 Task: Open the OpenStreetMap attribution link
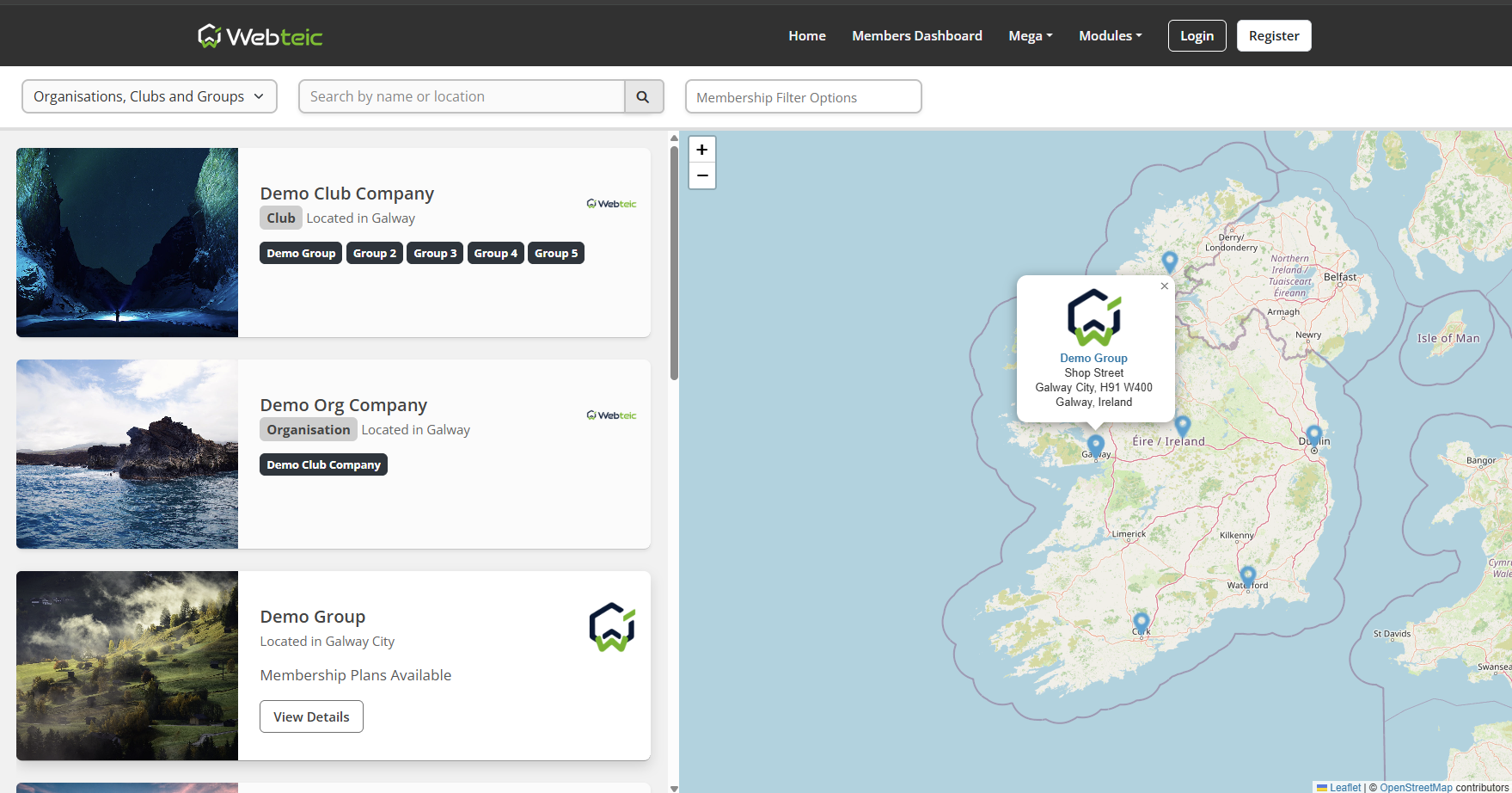tap(1416, 787)
